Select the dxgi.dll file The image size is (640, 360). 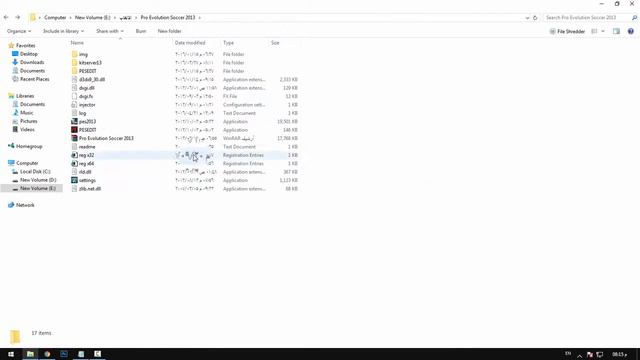click(x=83, y=88)
